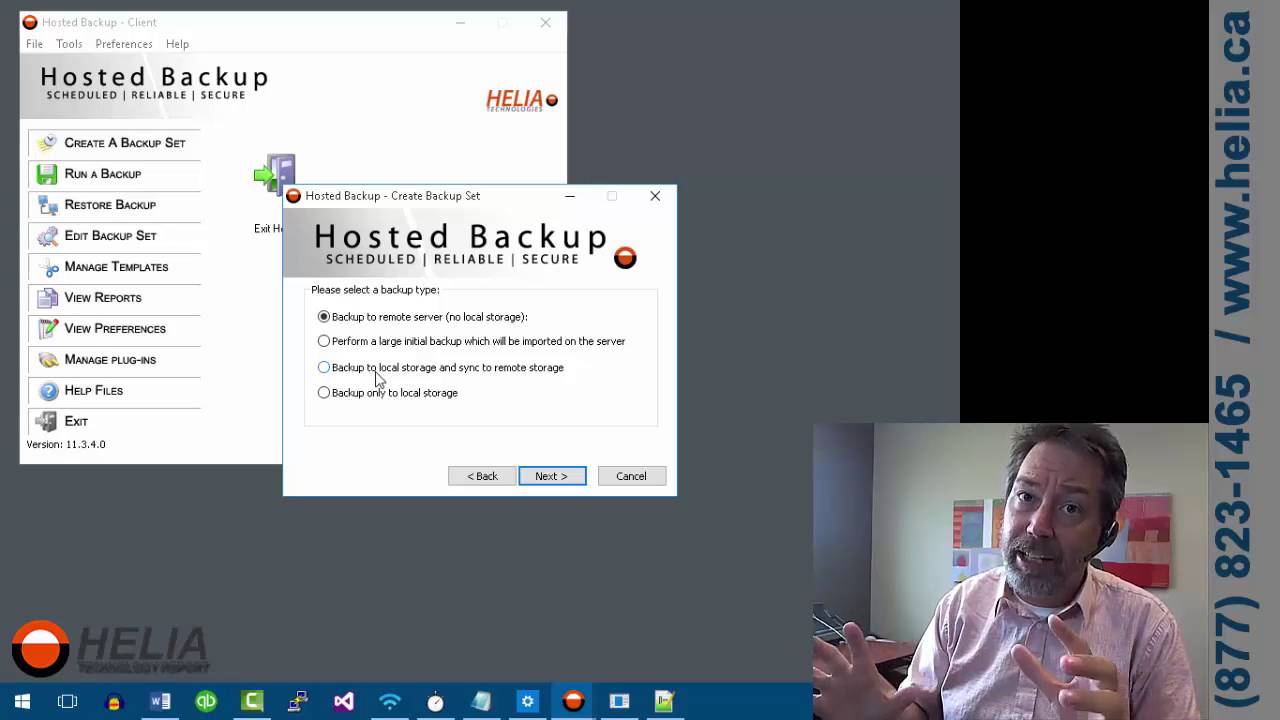Open the Help menu
This screenshot has width=1280, height=720.
click(x=177, y=44)
